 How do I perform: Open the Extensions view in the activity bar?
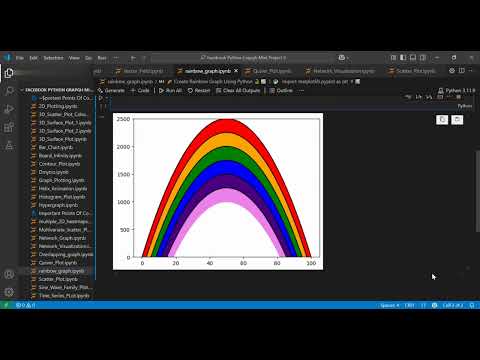9,127
